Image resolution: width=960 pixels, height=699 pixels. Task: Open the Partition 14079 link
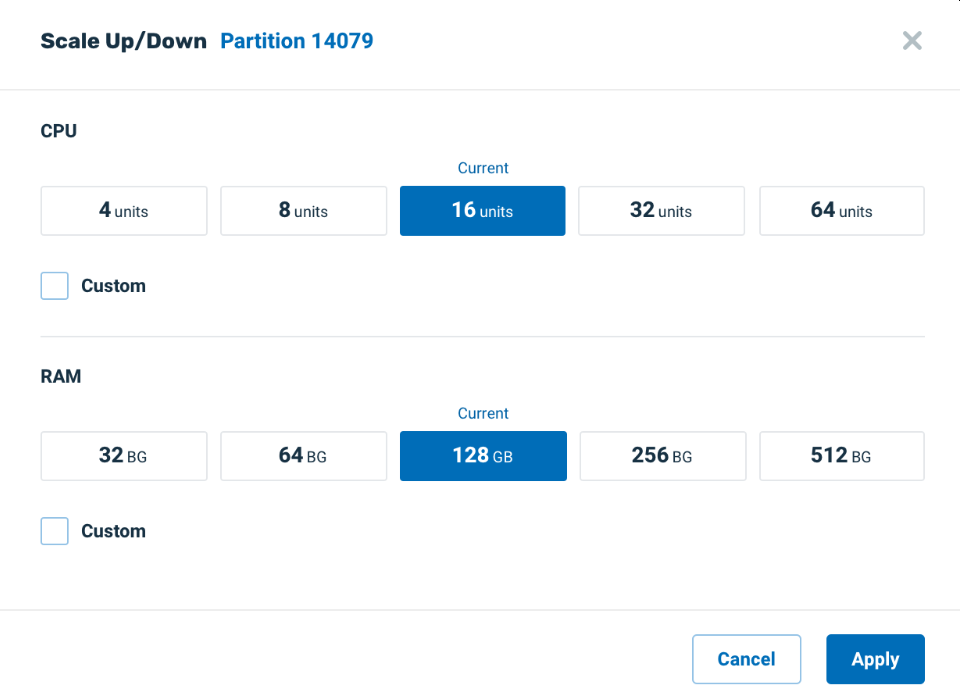pos(297,41)
